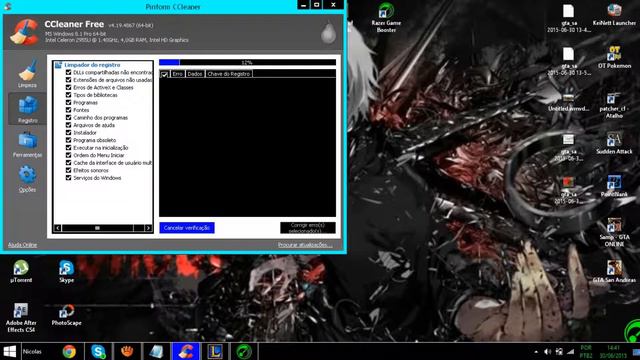This screenshot has height=360, width=640.
Task: Open the Ajuda Online link
Action: 22,245
